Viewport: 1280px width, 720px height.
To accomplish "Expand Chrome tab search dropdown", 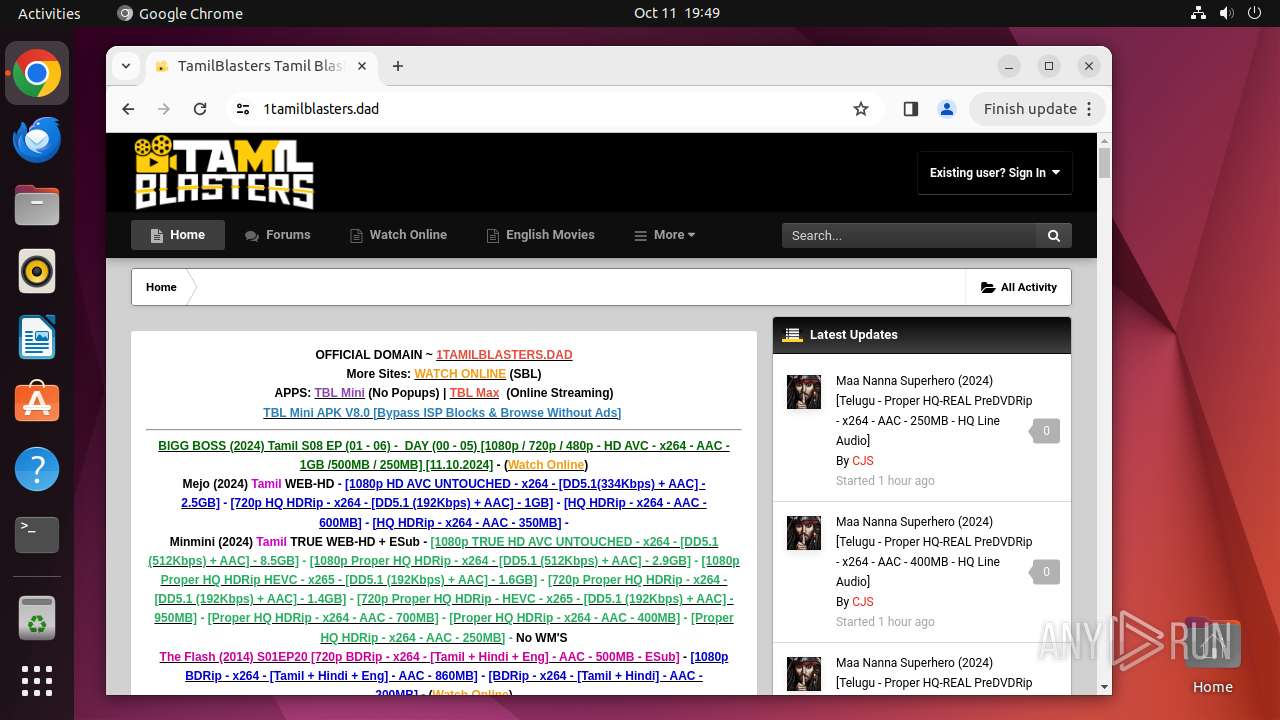I will pyautogui.click(x=126, y=66).
